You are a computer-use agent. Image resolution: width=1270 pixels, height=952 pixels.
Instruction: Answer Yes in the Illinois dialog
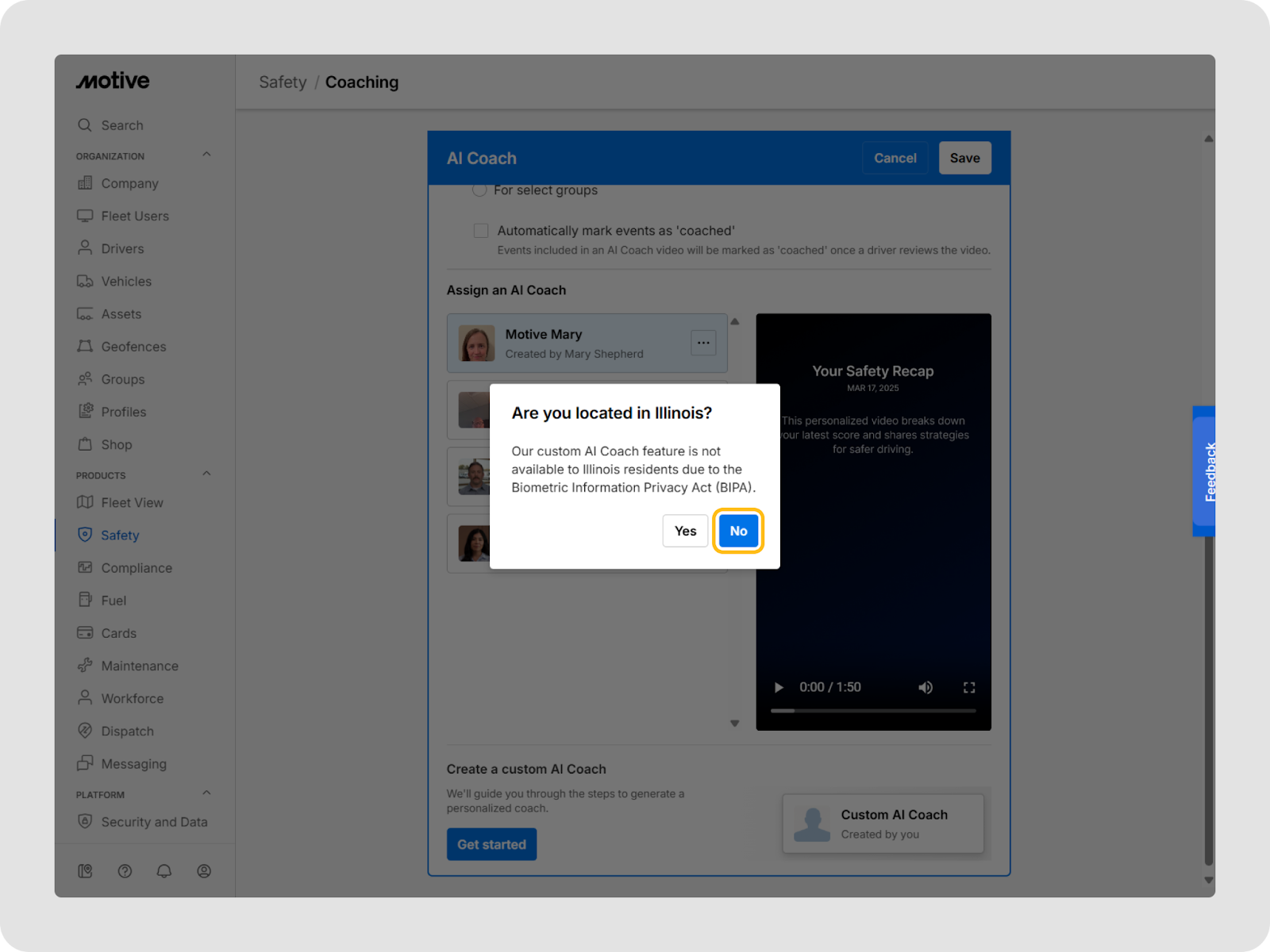pos(685,531)
